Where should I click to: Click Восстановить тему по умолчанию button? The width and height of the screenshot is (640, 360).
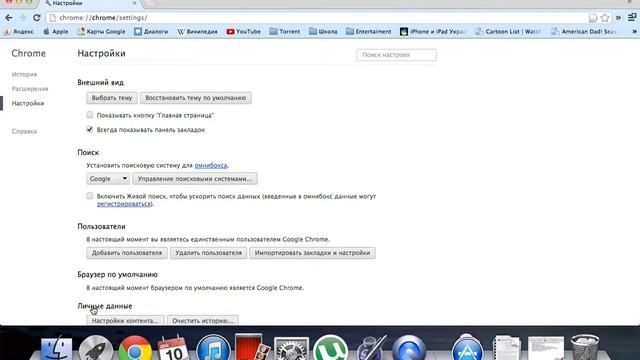click(196, 98)
